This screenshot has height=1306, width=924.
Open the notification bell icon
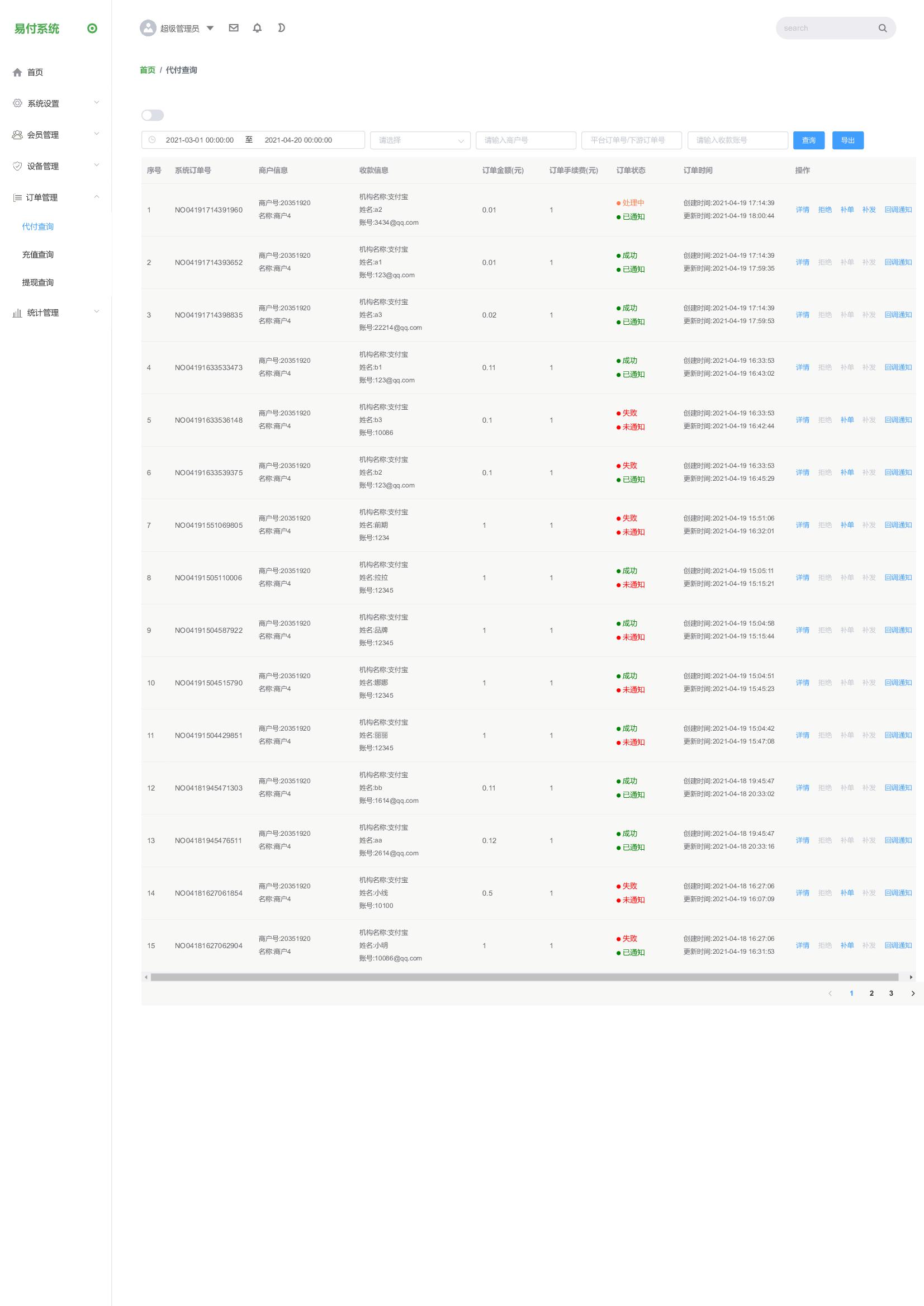(x=257, y=28)
